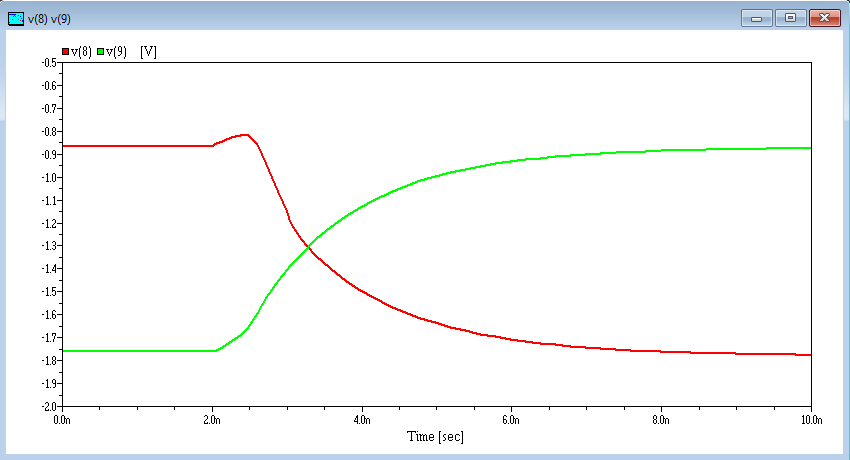Screen dimensions: 850x460
Task: Select the v(8) legend label
Action: point(81,52)
